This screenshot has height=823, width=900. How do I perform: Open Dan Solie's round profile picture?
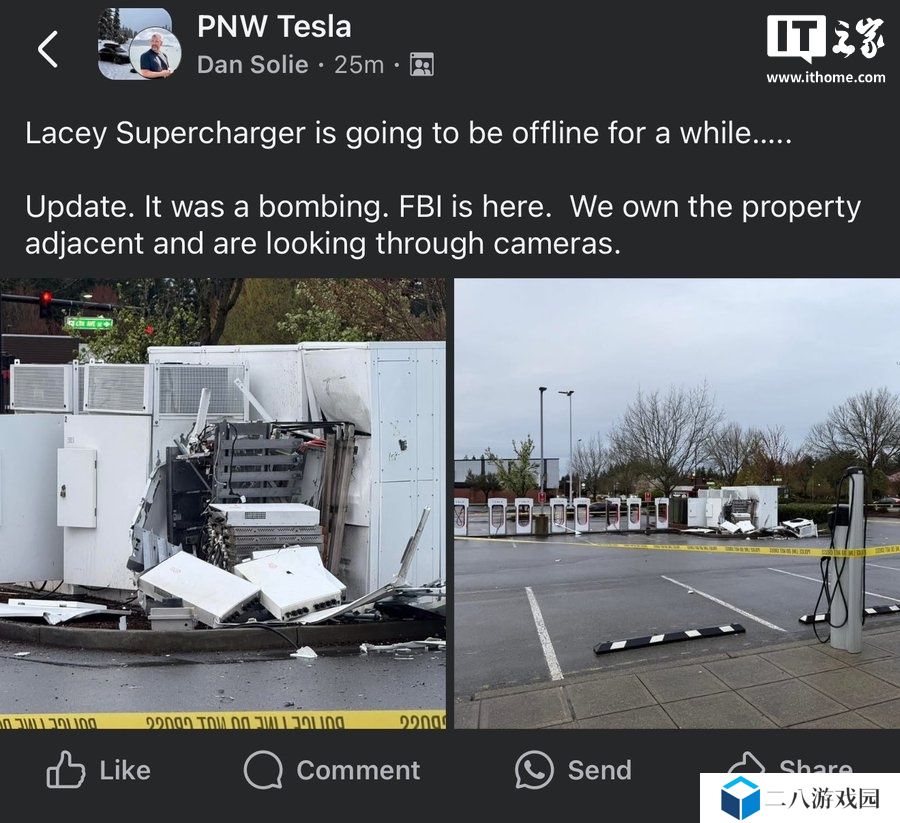coord(156,54)
